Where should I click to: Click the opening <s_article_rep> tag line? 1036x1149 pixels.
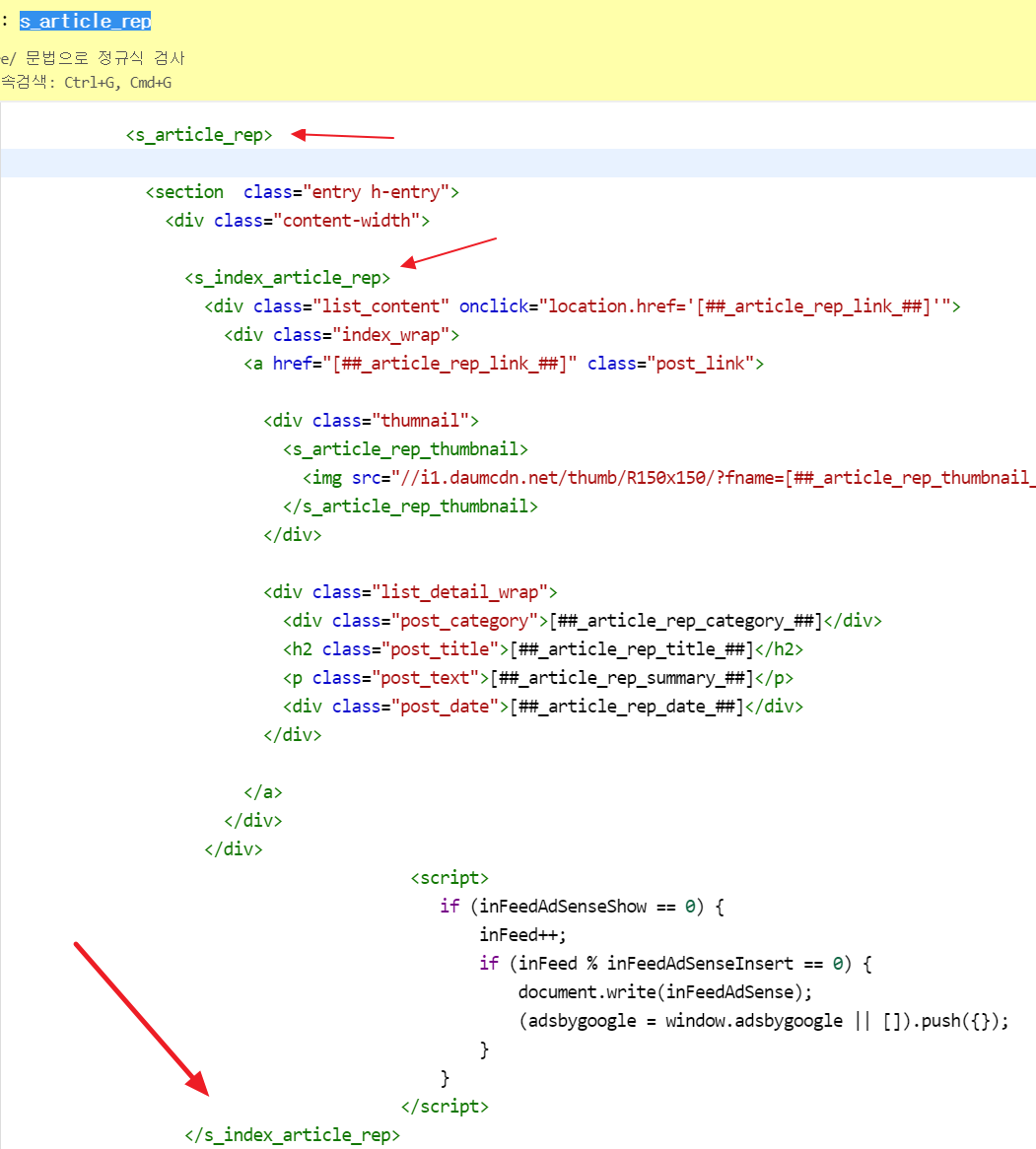[199, 135]
